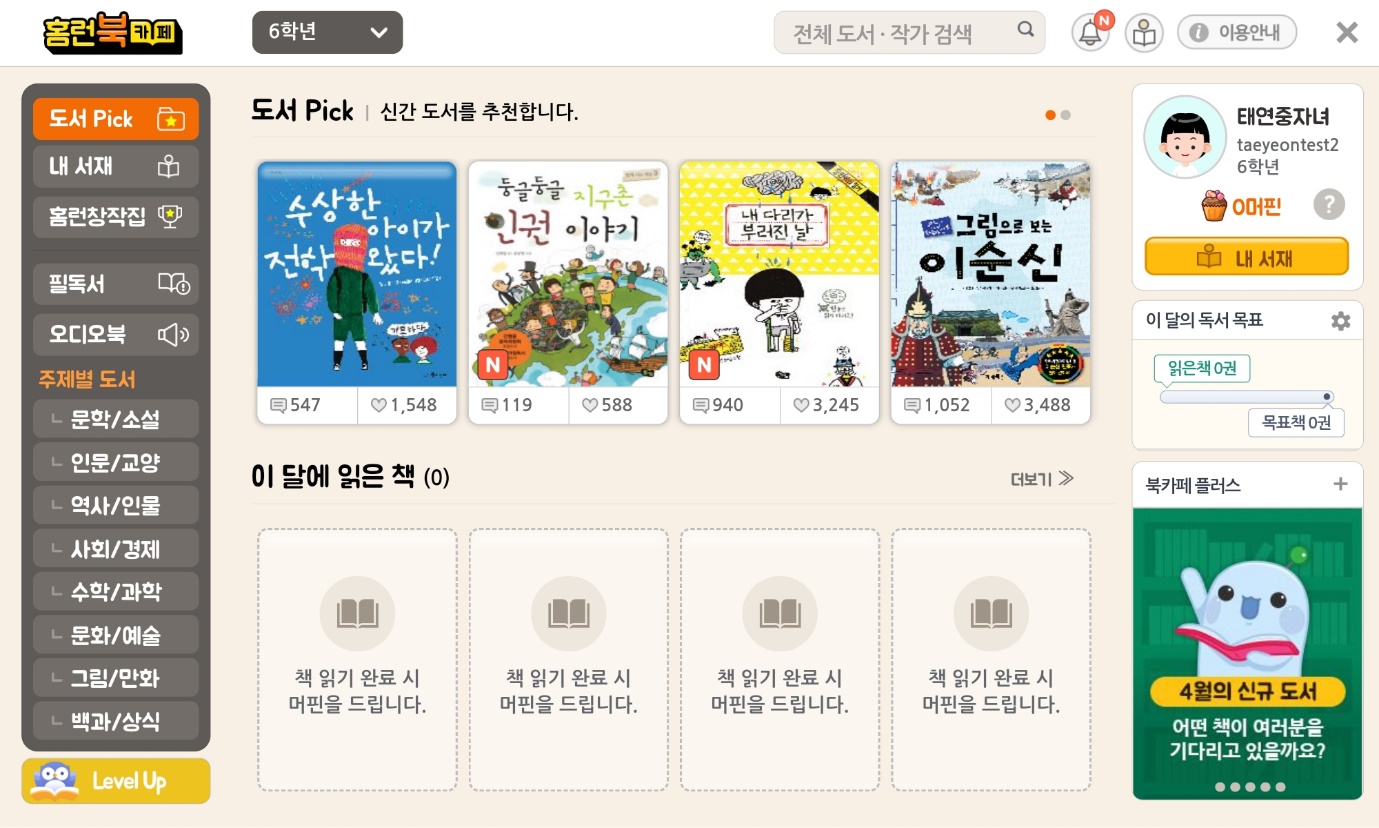Select first banner carousel dot
Screen dimensions: 1379x828
pos(1219,787)
